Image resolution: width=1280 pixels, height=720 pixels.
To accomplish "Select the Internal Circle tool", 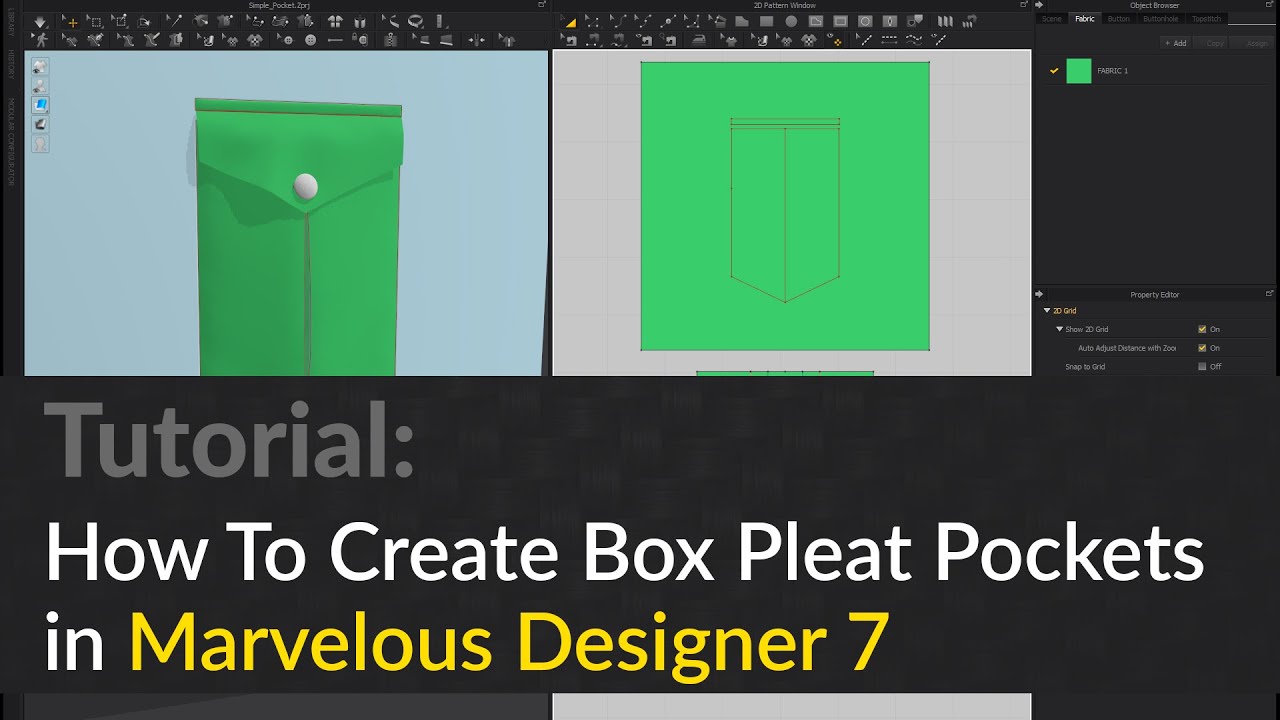I will [x=865, y=22].
